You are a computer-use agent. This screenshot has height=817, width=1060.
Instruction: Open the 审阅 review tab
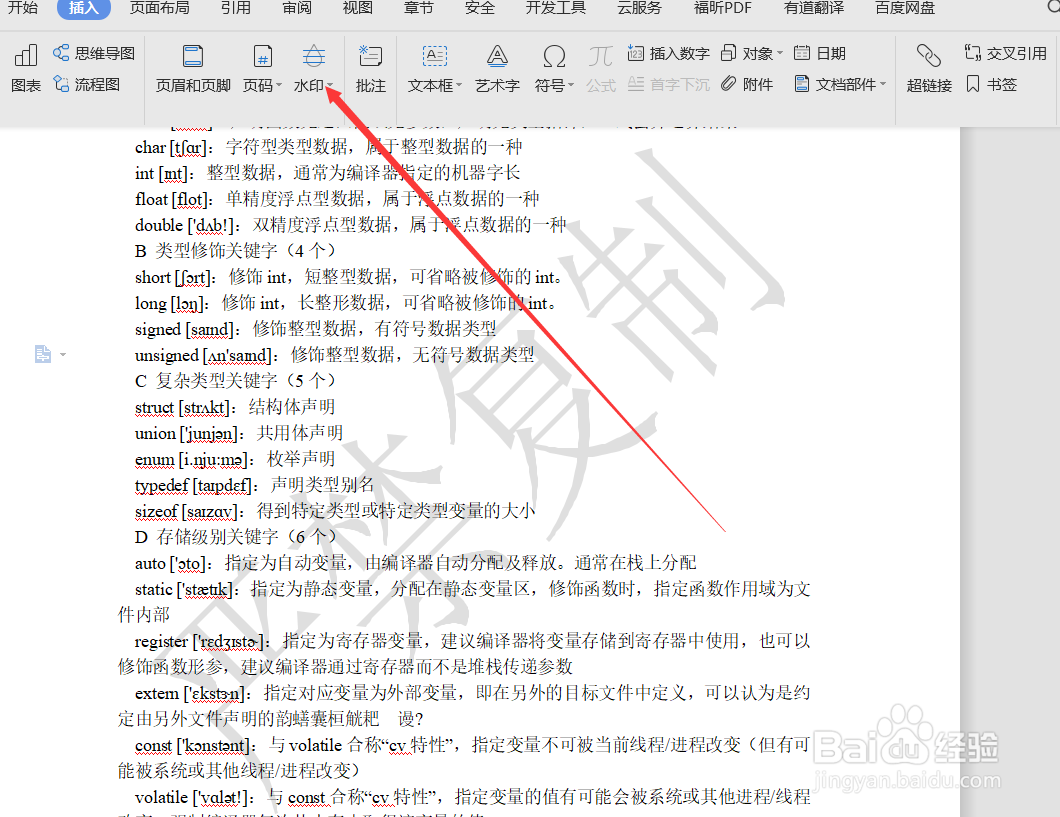point(296,9)
